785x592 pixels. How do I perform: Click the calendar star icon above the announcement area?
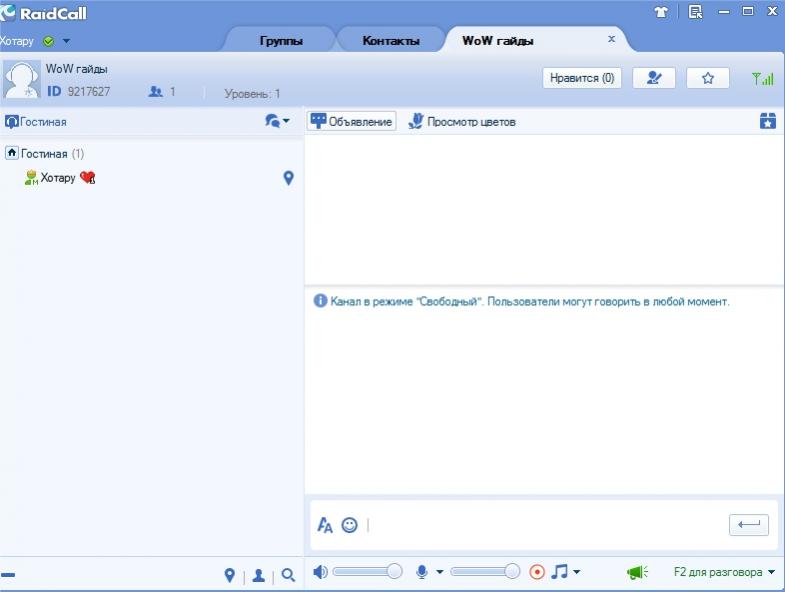(x=767, y=121)
